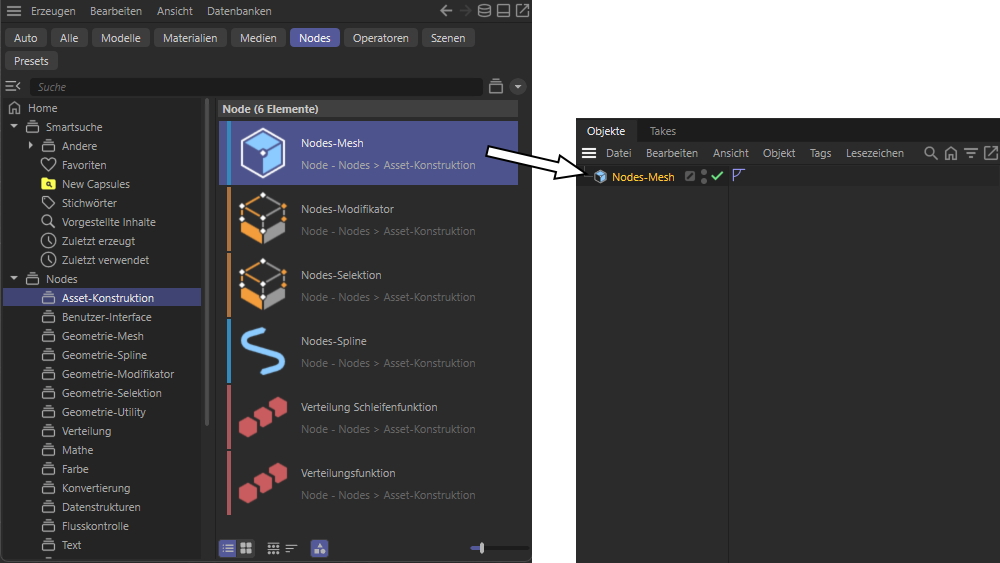This screenshot has height=563, width=1000.
Task: Select the Text category
Action: pos(71,545)
